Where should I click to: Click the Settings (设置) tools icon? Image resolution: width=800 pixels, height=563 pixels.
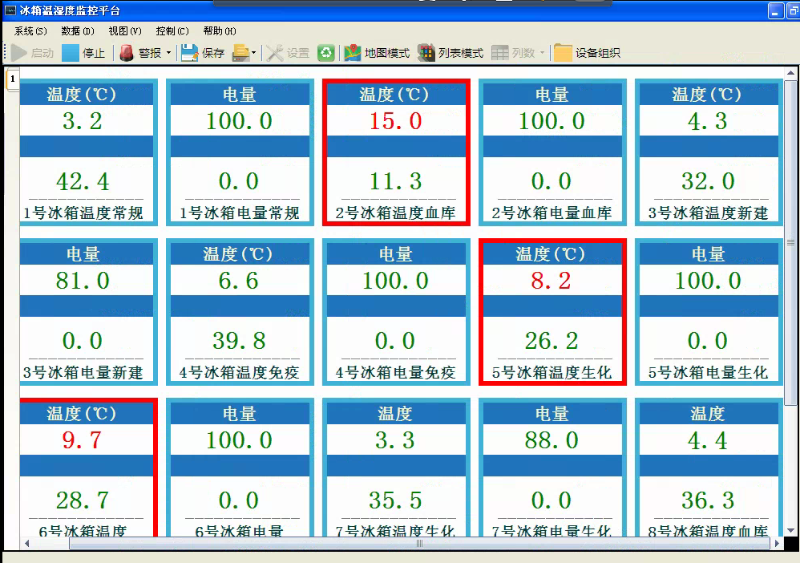275,53
